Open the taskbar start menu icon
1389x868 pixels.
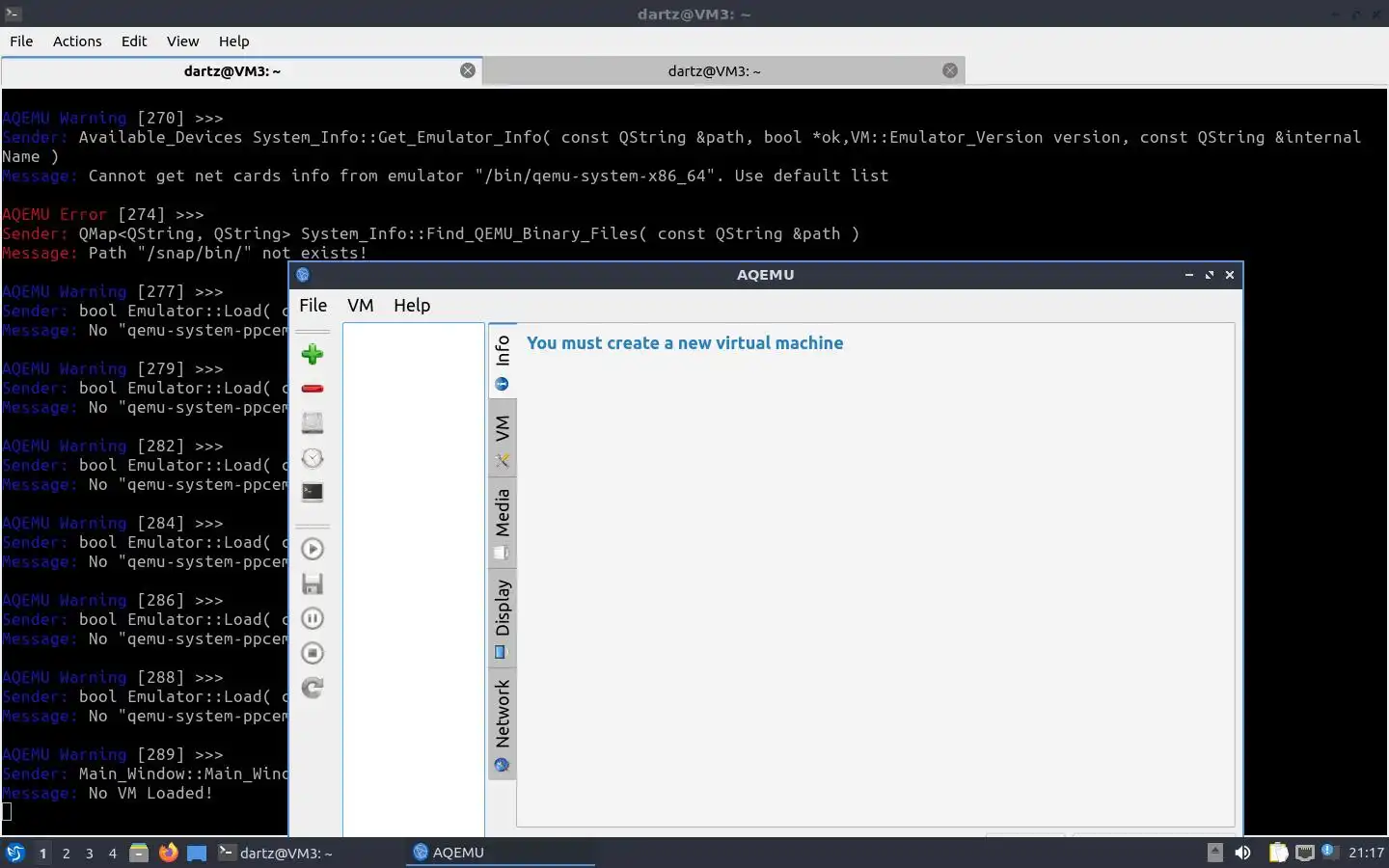click(14, 853)
